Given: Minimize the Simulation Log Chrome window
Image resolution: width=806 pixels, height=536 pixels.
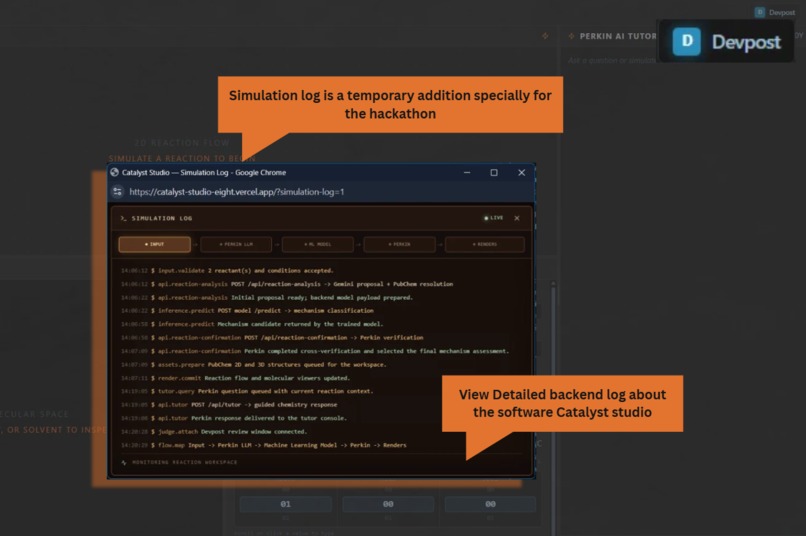Looking at the screenshot, I should click(467, 173).
